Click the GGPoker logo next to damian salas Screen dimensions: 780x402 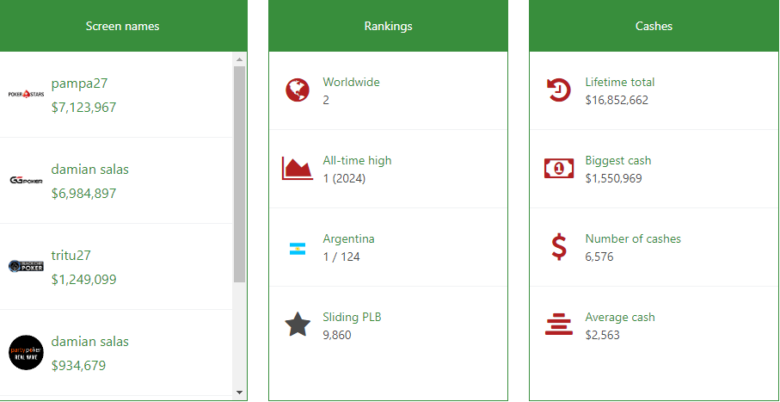click(26, 180)
